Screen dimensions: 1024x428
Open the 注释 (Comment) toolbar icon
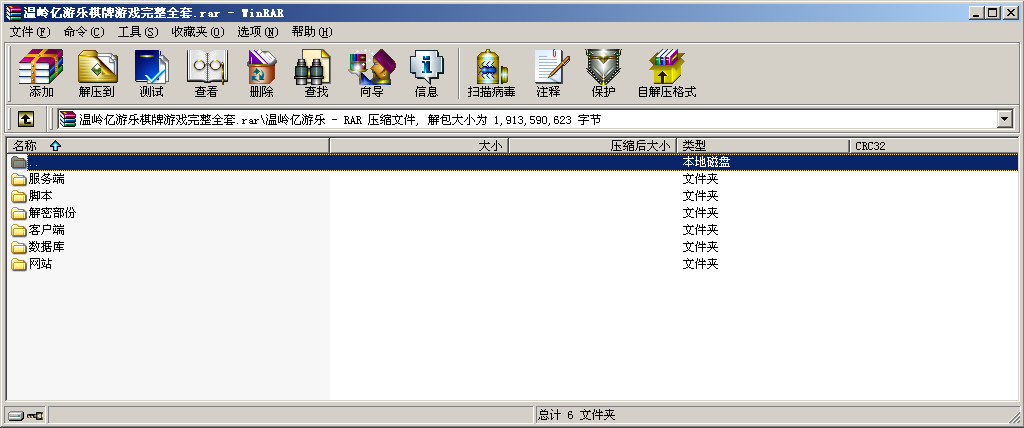[548, 73]
